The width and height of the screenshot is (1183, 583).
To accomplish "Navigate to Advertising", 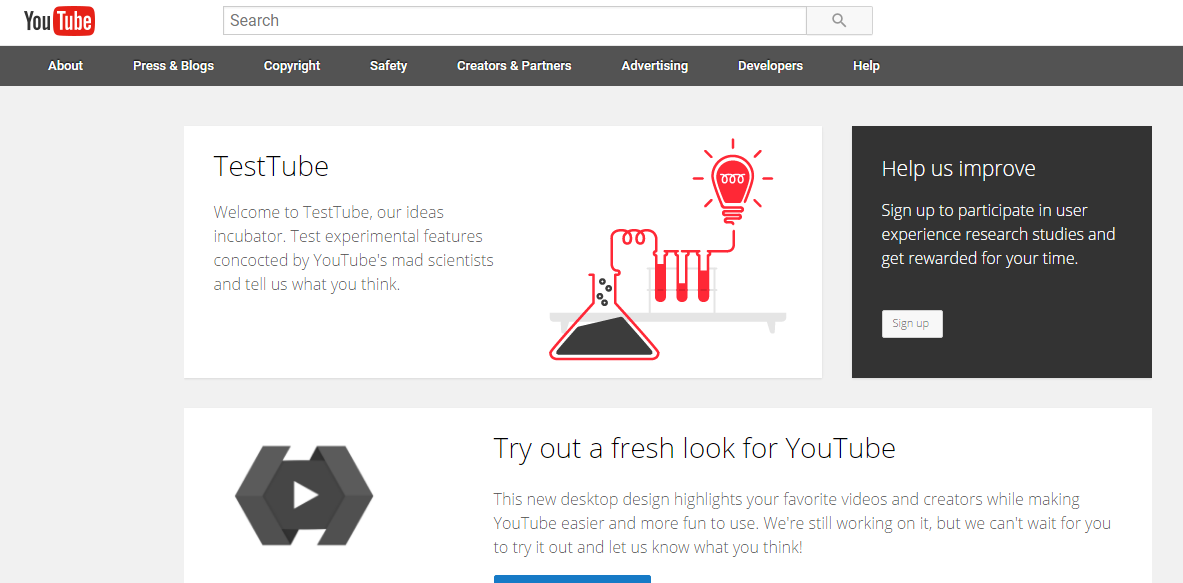I will tap(655, 66).
